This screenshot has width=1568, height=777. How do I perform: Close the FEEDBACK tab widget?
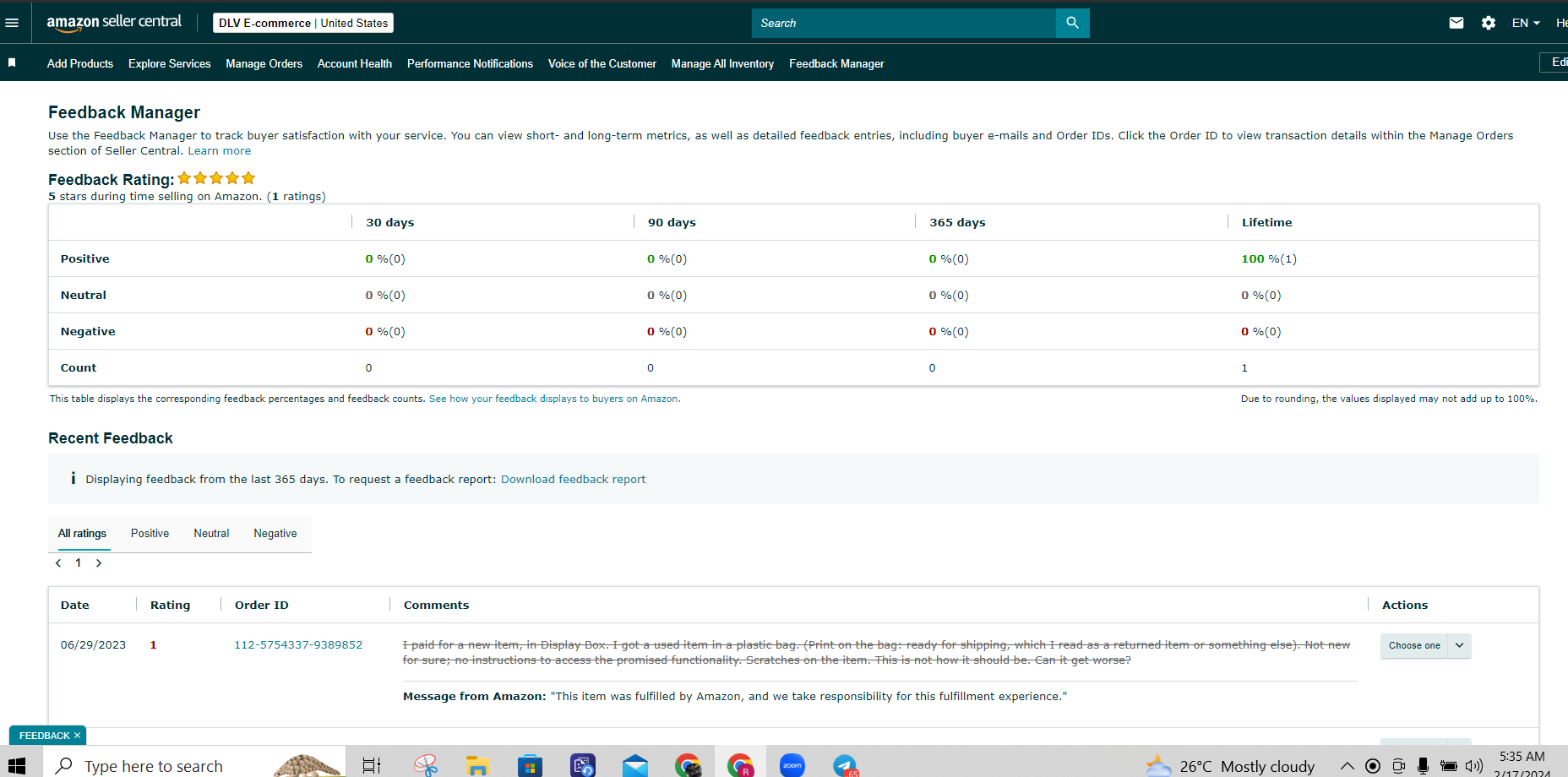(x=77, y=736)
